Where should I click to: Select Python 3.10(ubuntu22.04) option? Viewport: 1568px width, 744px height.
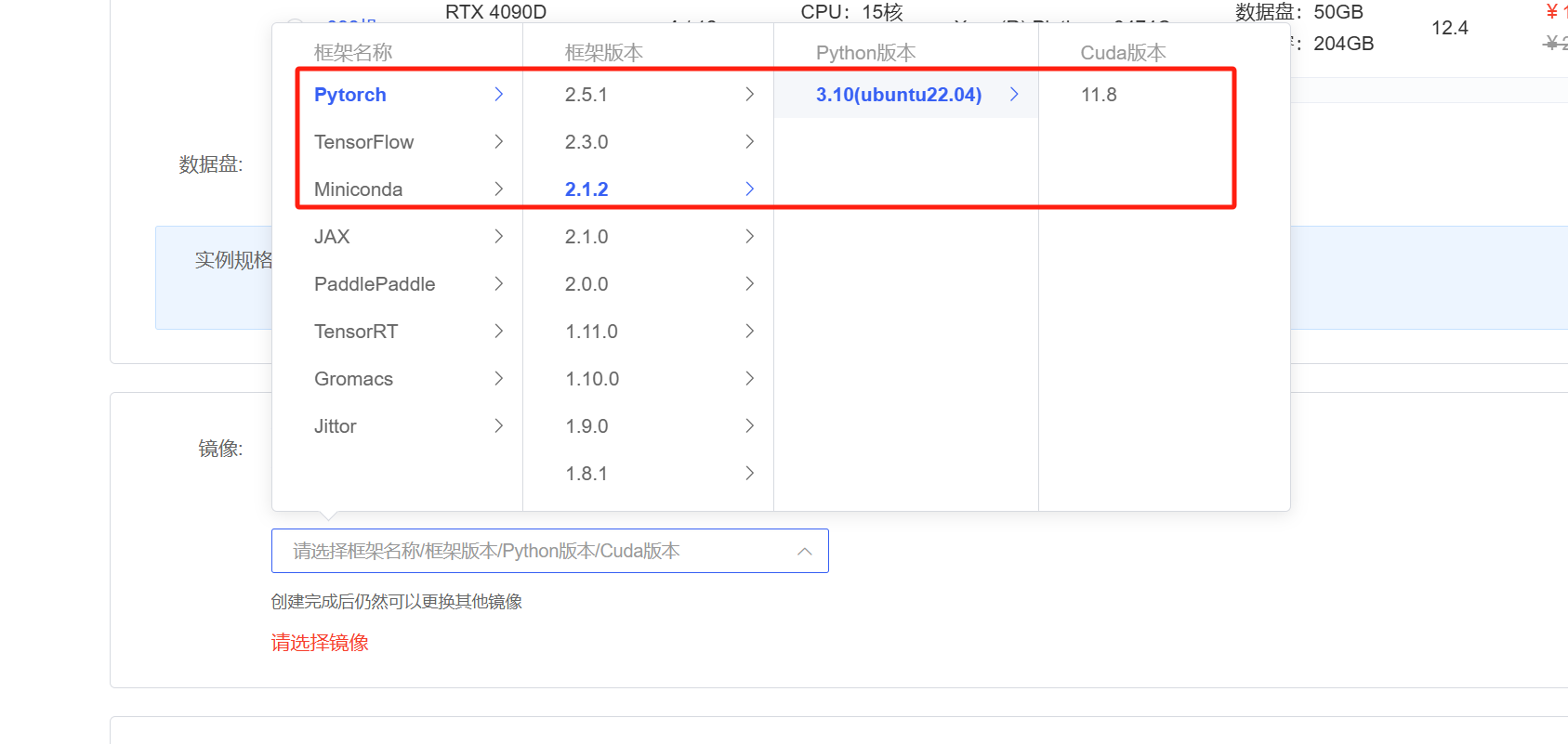(x=899, y=95)
